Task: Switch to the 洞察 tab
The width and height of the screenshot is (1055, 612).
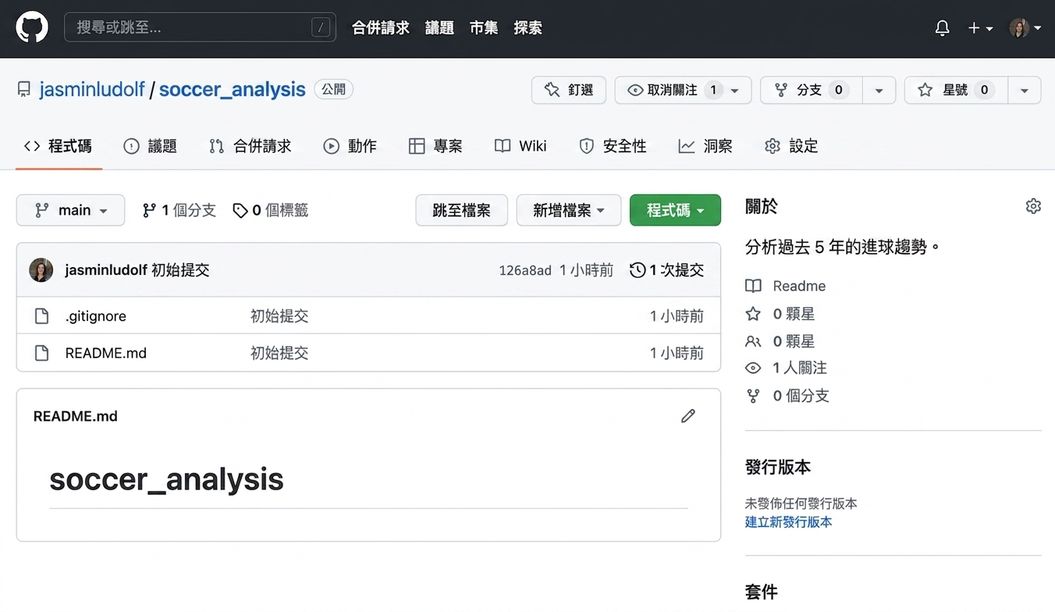Action: (705, 146)
